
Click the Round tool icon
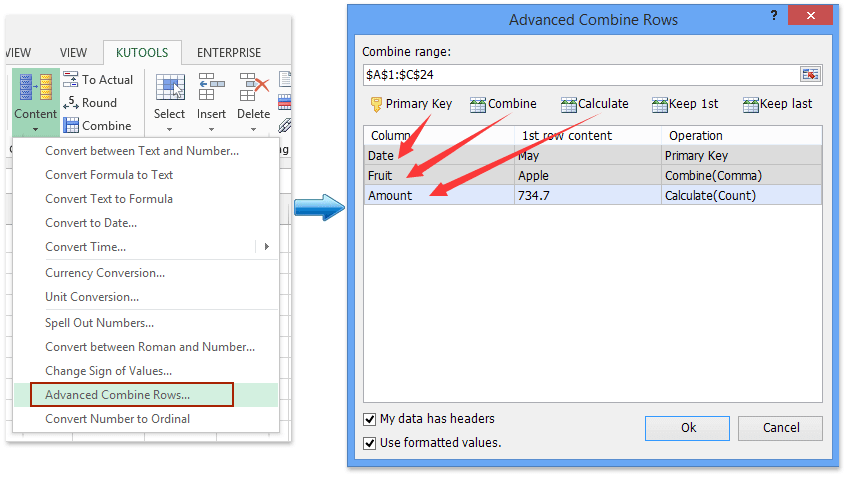(71, 102)
